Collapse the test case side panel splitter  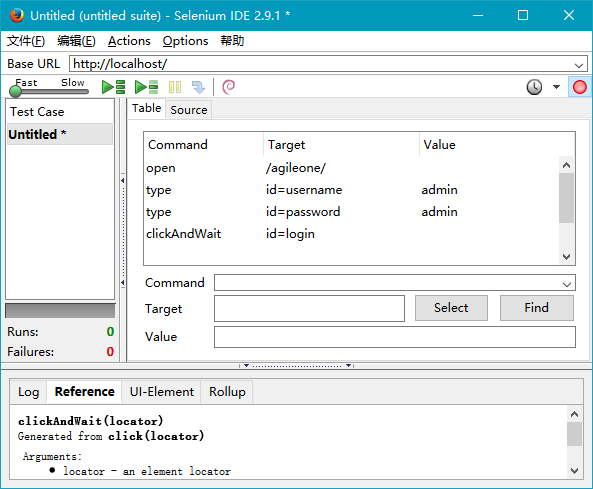[x=123, y=231]
